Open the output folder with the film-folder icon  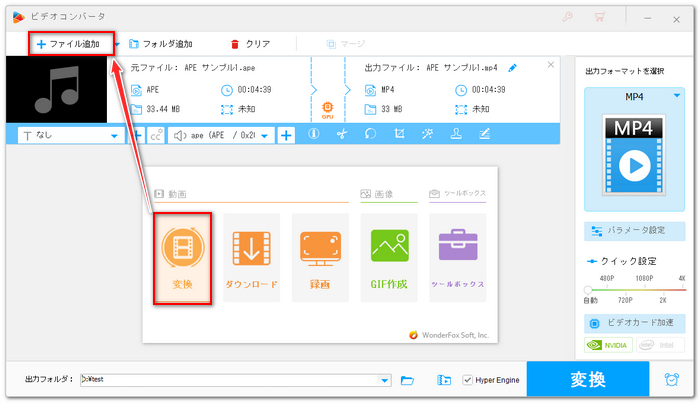point(444,380)
